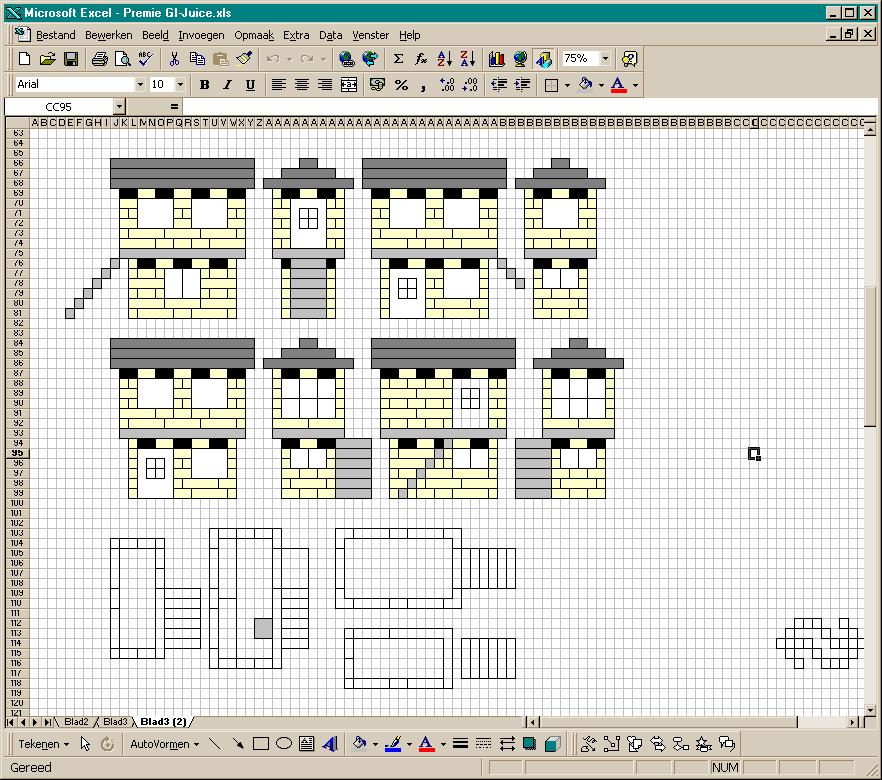Select the Oval drawing tool

coord(284,744)
